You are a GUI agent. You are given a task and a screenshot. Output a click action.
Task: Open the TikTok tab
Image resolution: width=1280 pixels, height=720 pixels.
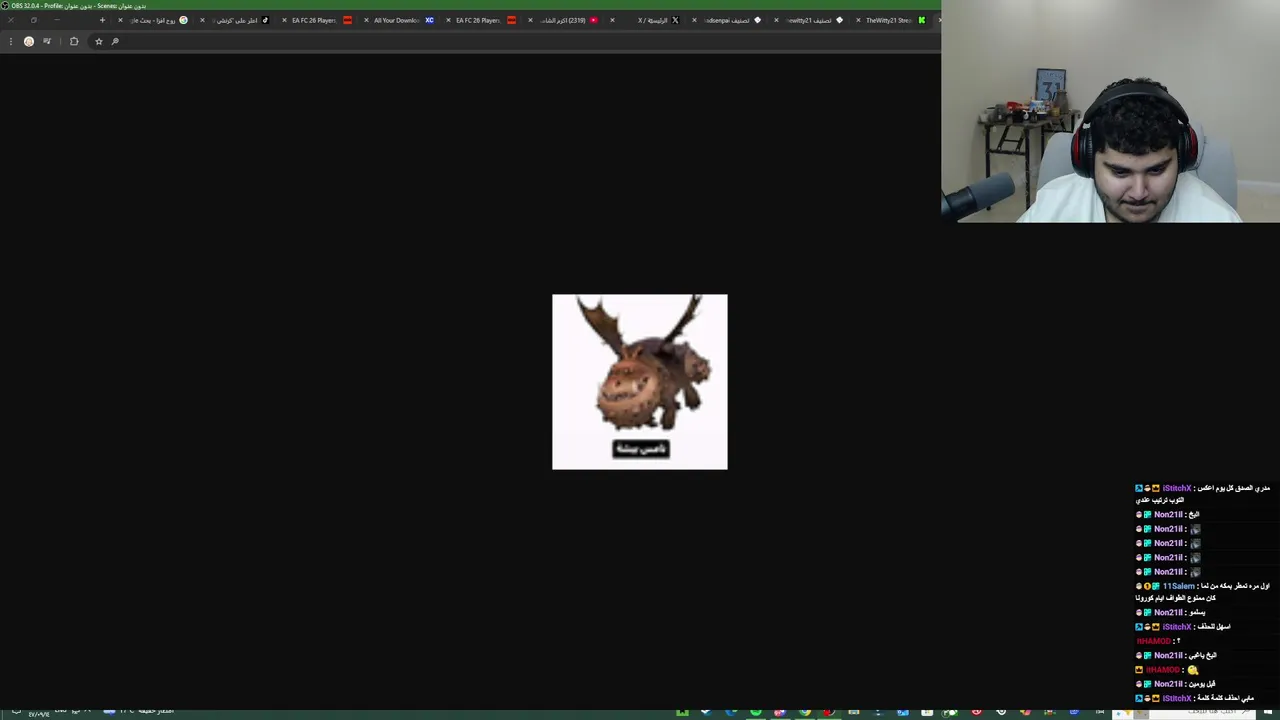pos(238,20)
